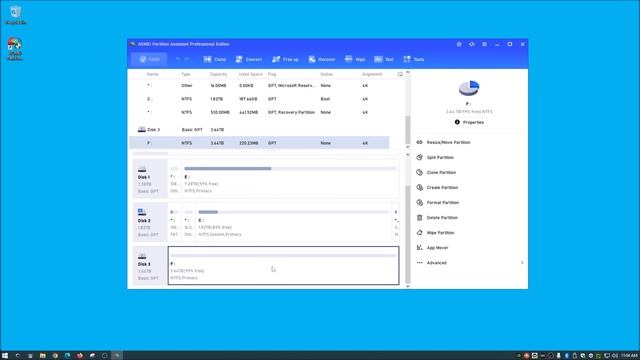Click the Properties button under the F: chart
This screenshot has width=640, height=360.
tap(469, 122)
